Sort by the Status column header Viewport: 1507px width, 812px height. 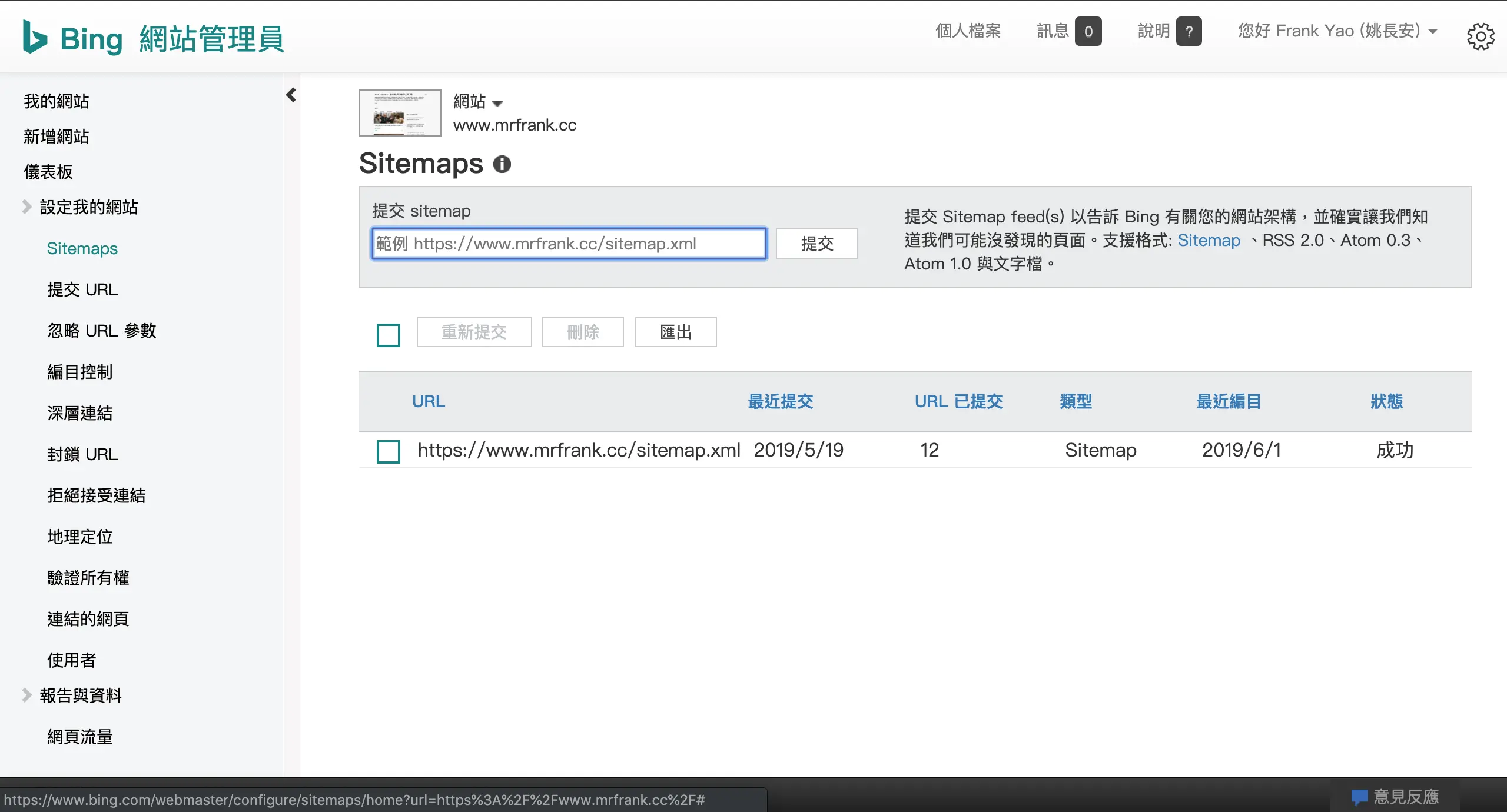[x=1387, y=401]
